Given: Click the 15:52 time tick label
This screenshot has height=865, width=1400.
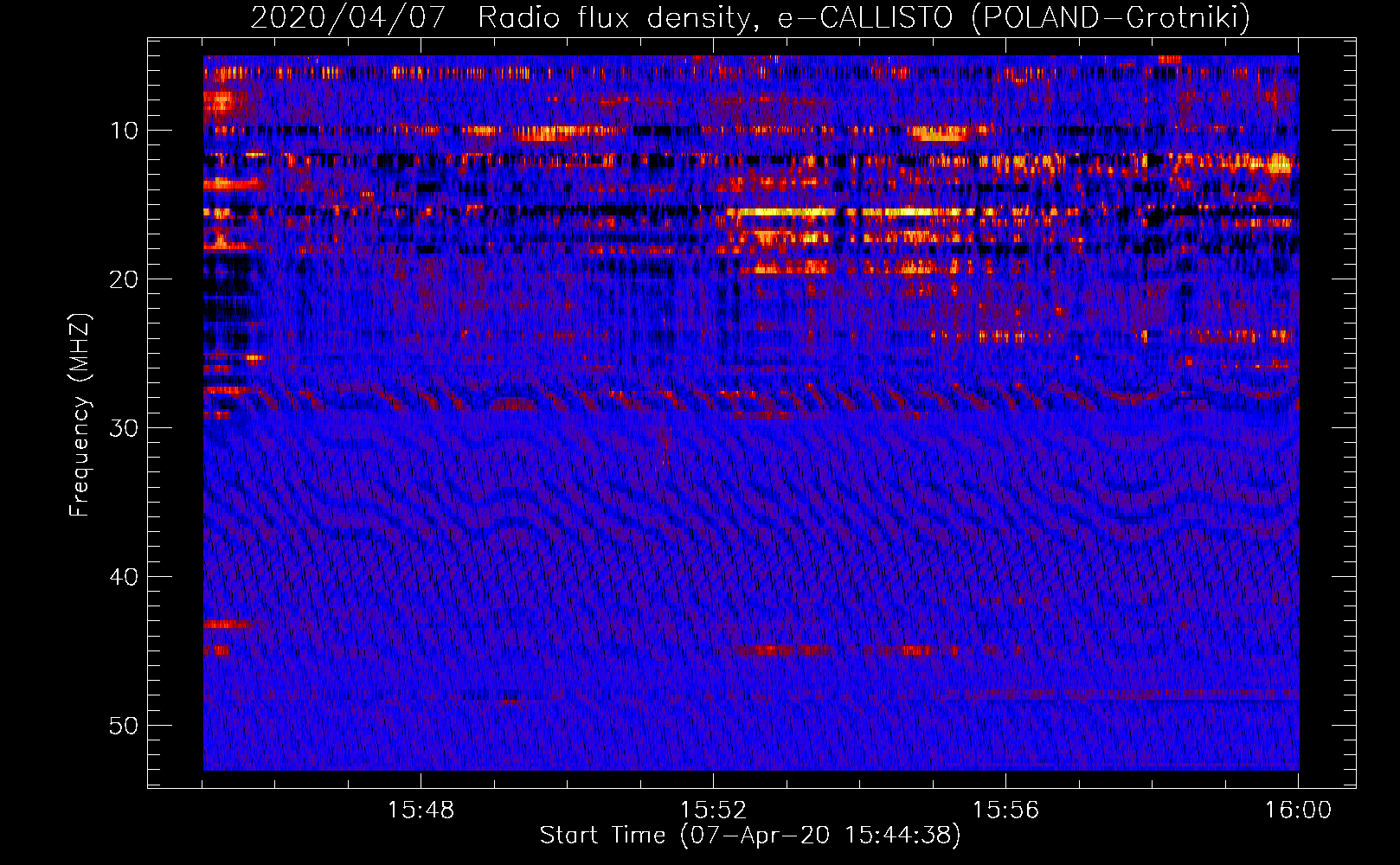Looking at the screenshot, I should click(713, 810).
